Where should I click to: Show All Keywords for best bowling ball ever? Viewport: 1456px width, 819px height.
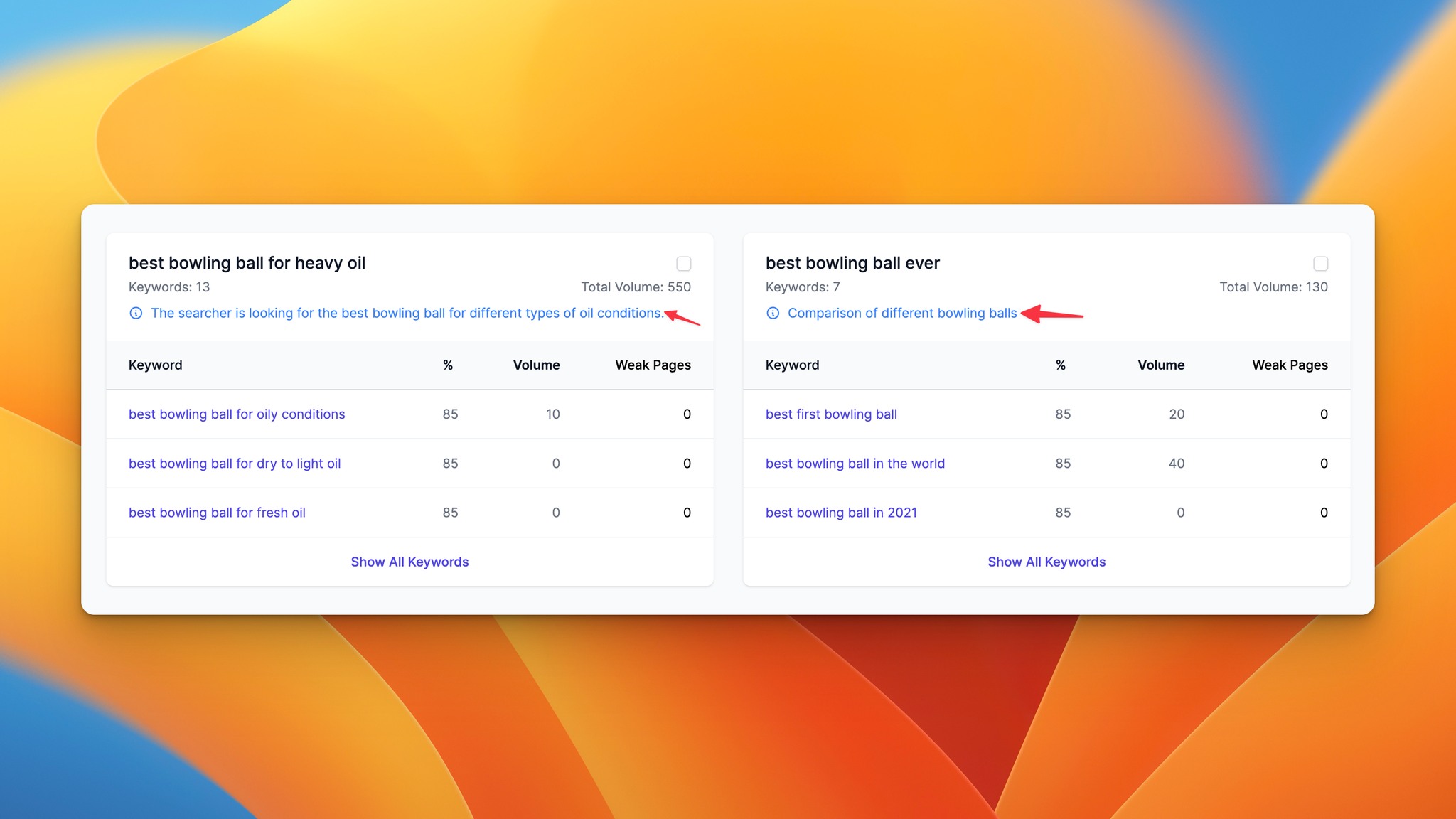click(1047, 561)
